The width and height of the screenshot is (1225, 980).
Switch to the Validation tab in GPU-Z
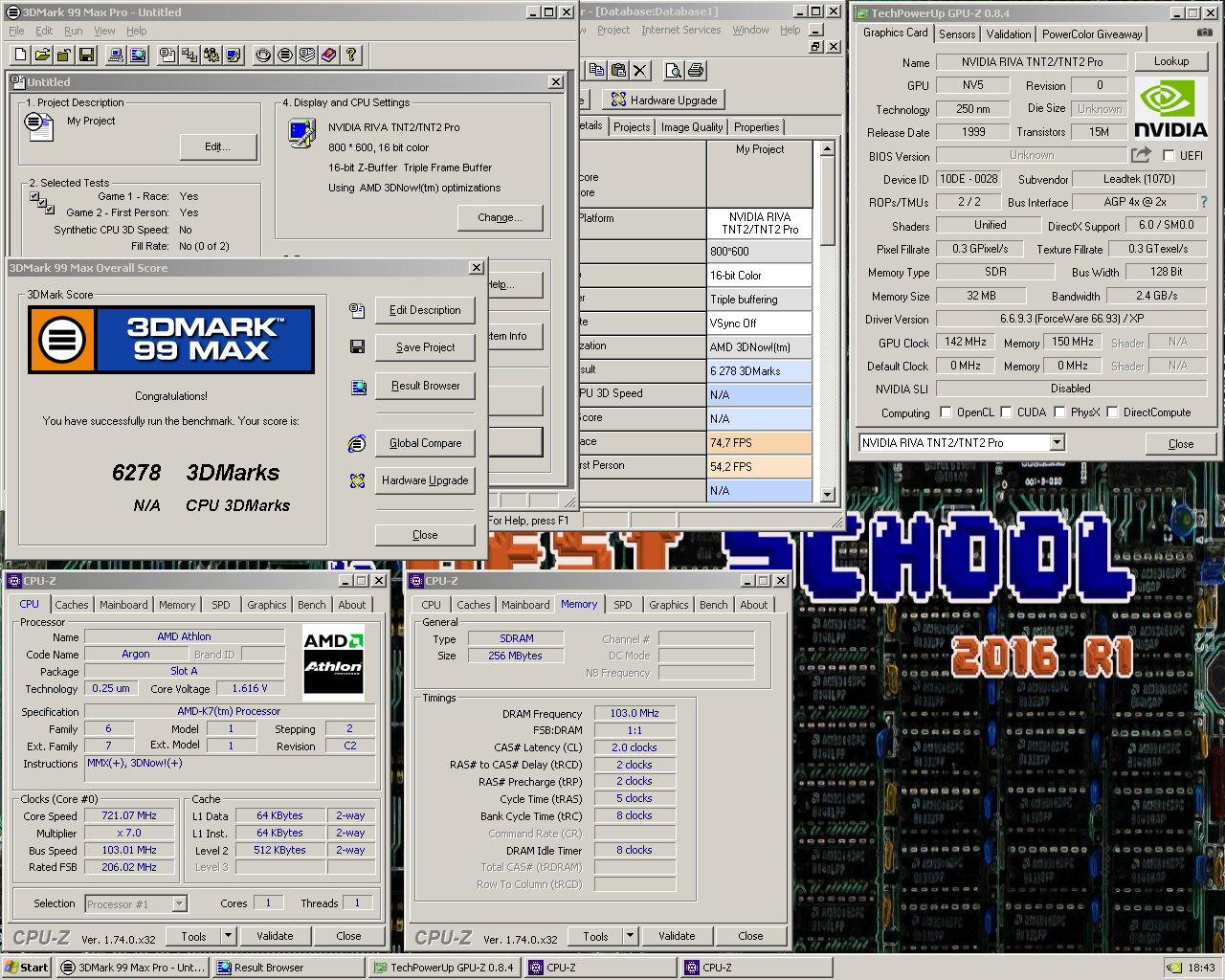pos(1009,33)
